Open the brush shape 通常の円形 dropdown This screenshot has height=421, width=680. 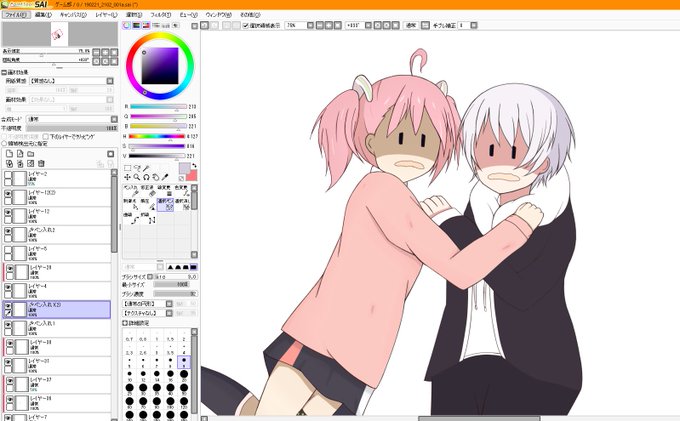[x=169, y=304]
